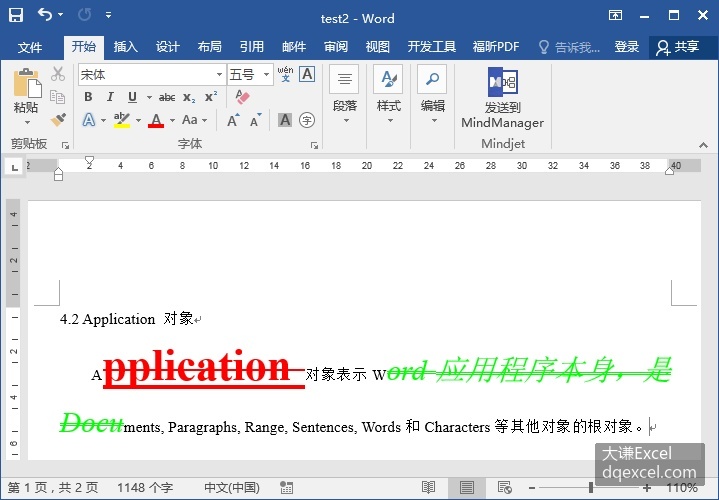Viewport: 719px width, 500px height.
Task: Click the Clear Formatting eraser icon
Action: point(242,97)
